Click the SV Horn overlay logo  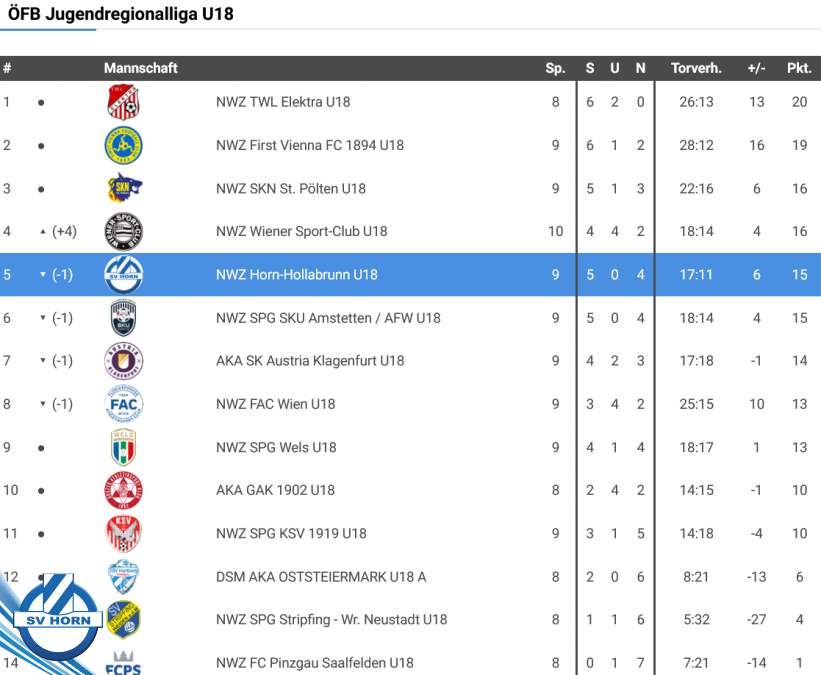point(58,620)
